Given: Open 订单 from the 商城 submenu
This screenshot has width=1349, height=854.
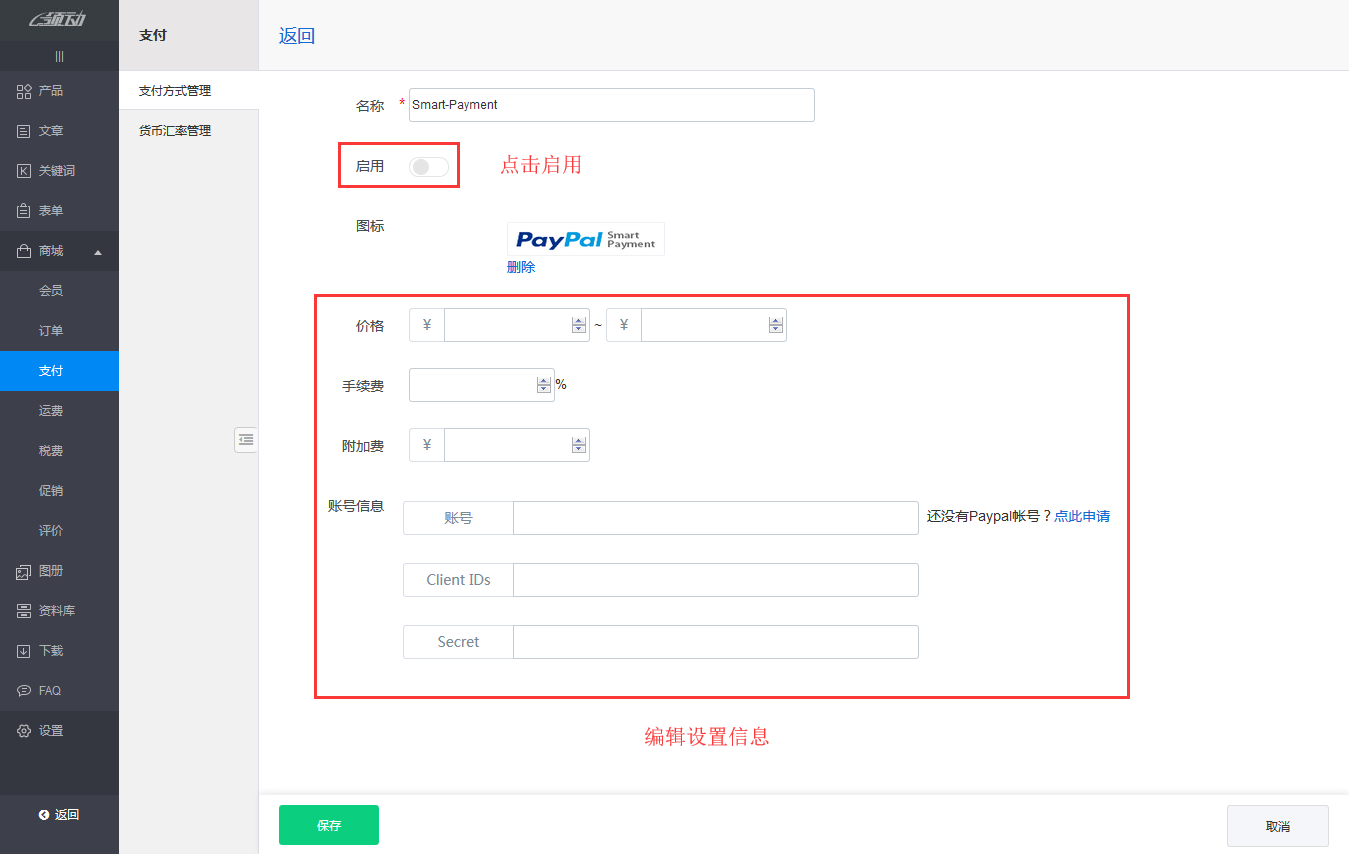Looking at the screenshot, I should (x=50, y=330).
